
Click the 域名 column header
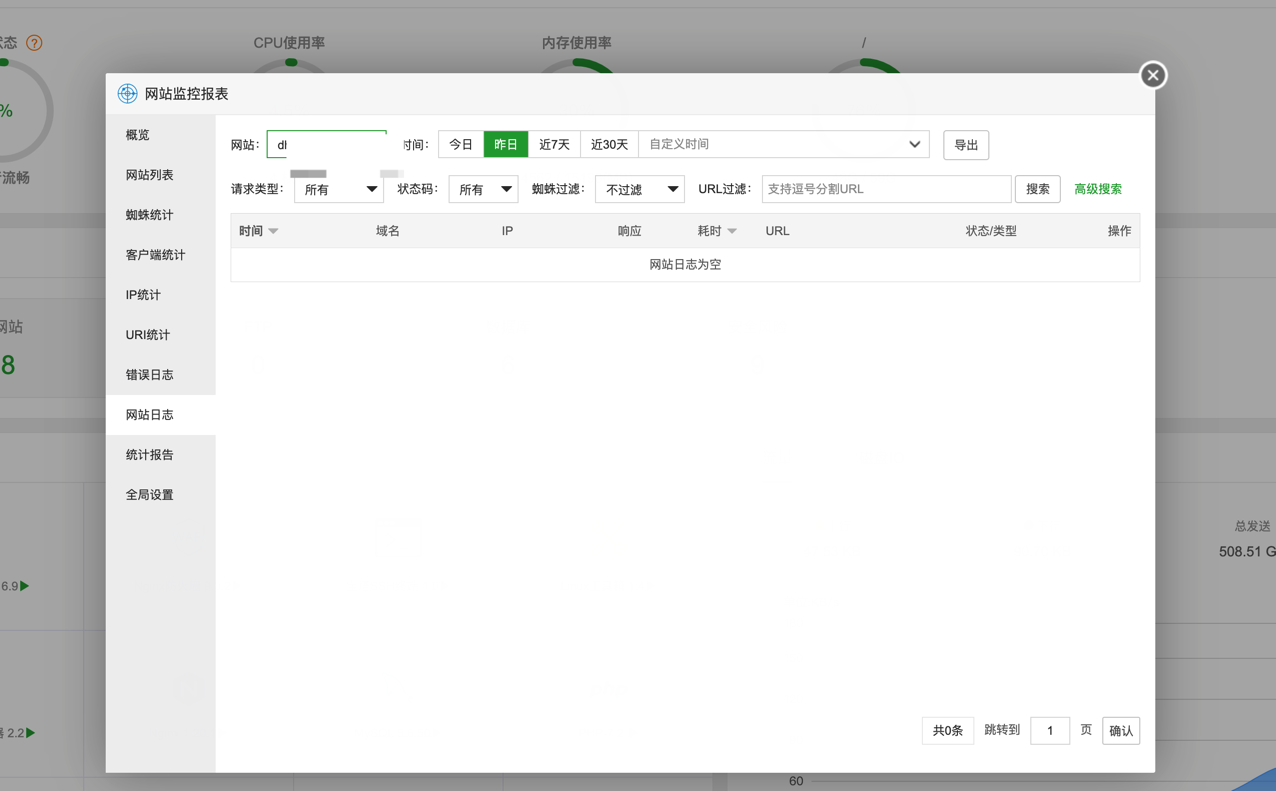point(388,231)
